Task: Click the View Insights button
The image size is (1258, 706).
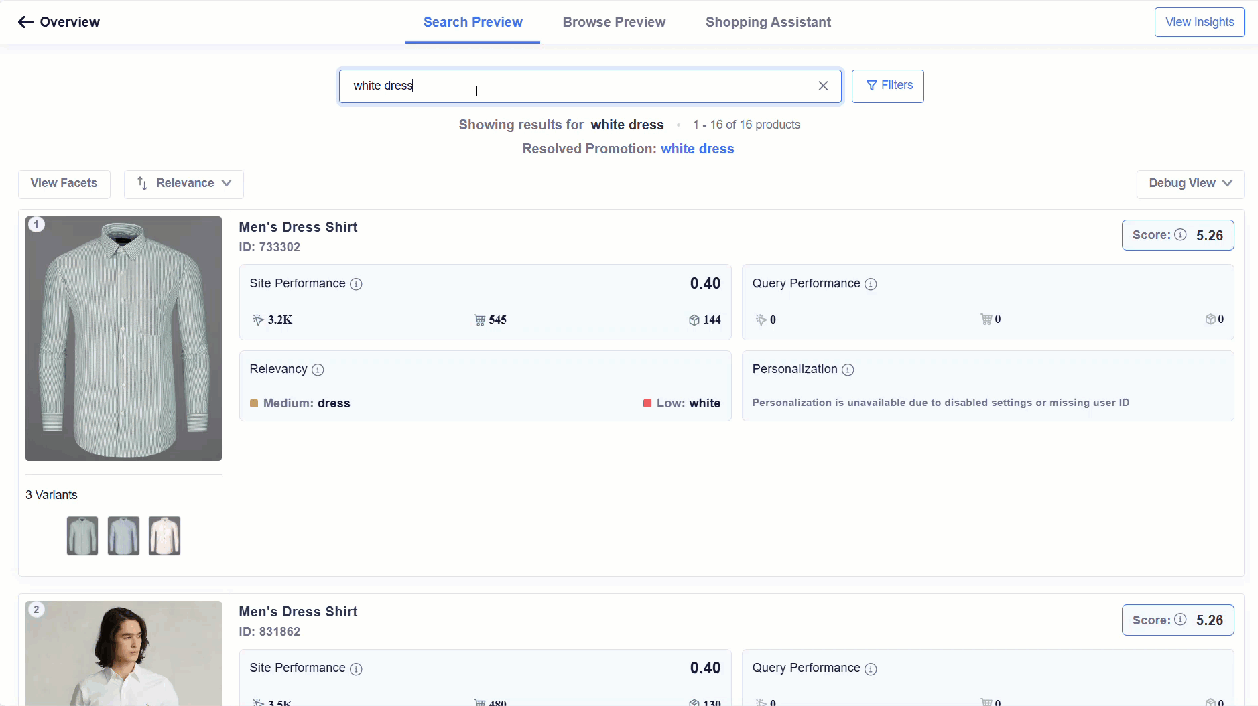Action: click(x=1200, y=22)
